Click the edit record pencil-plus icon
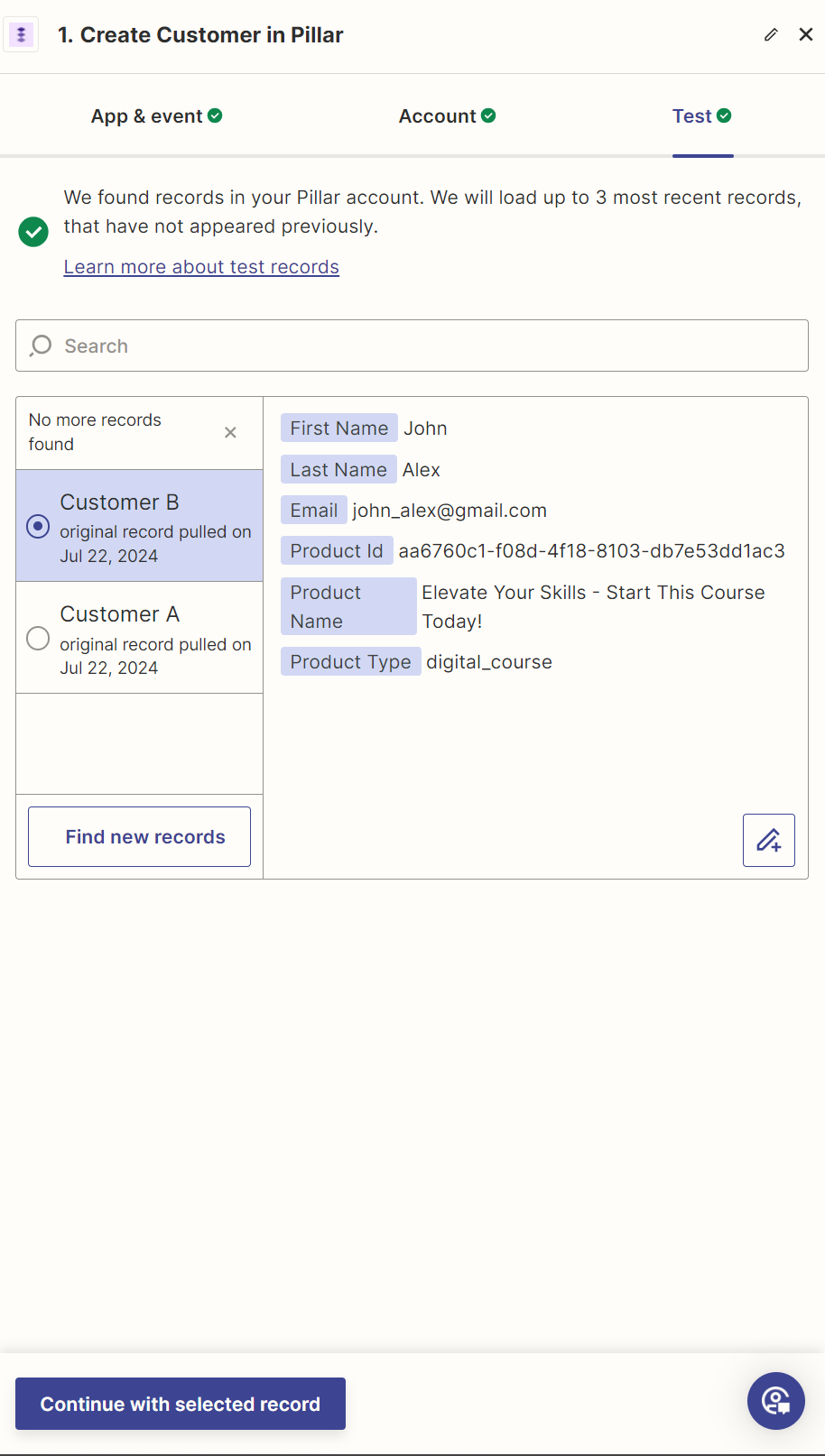825x1456 pixels. point(769,840)
